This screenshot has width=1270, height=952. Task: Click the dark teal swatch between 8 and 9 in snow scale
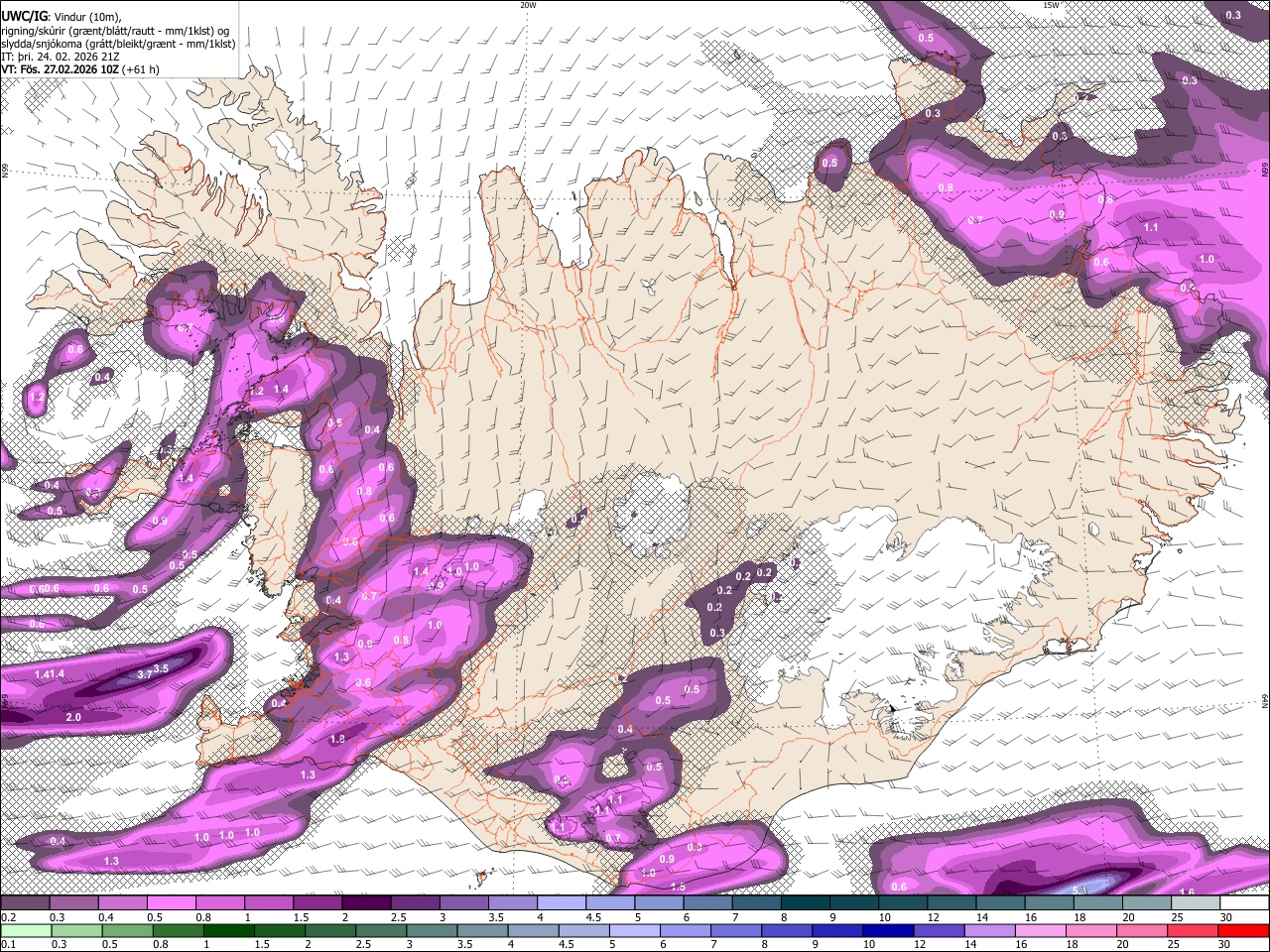[806, 903]
